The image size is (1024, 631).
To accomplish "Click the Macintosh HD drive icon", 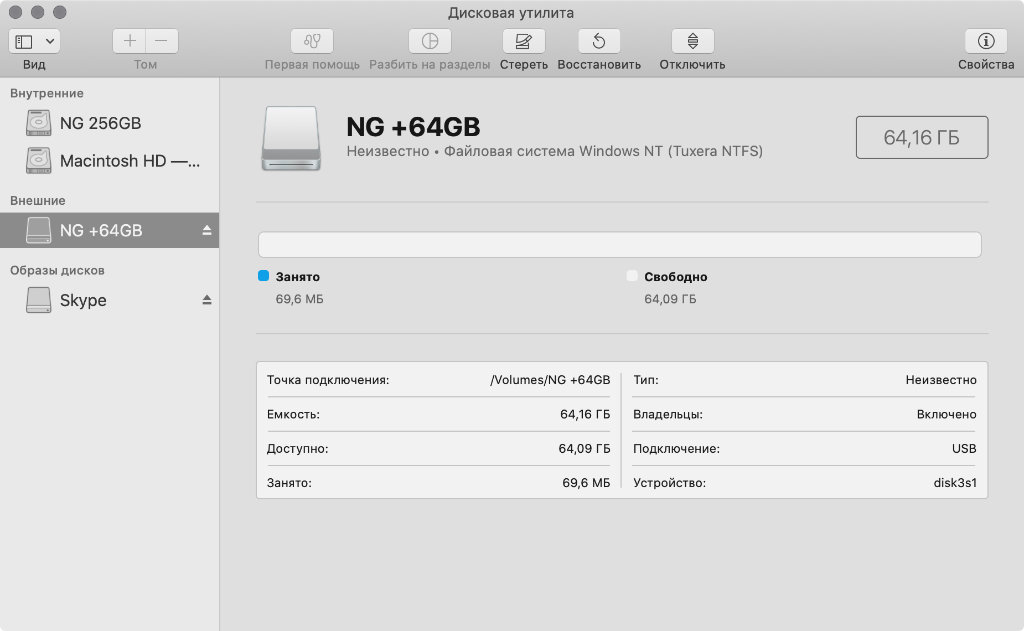I will 39,161.
